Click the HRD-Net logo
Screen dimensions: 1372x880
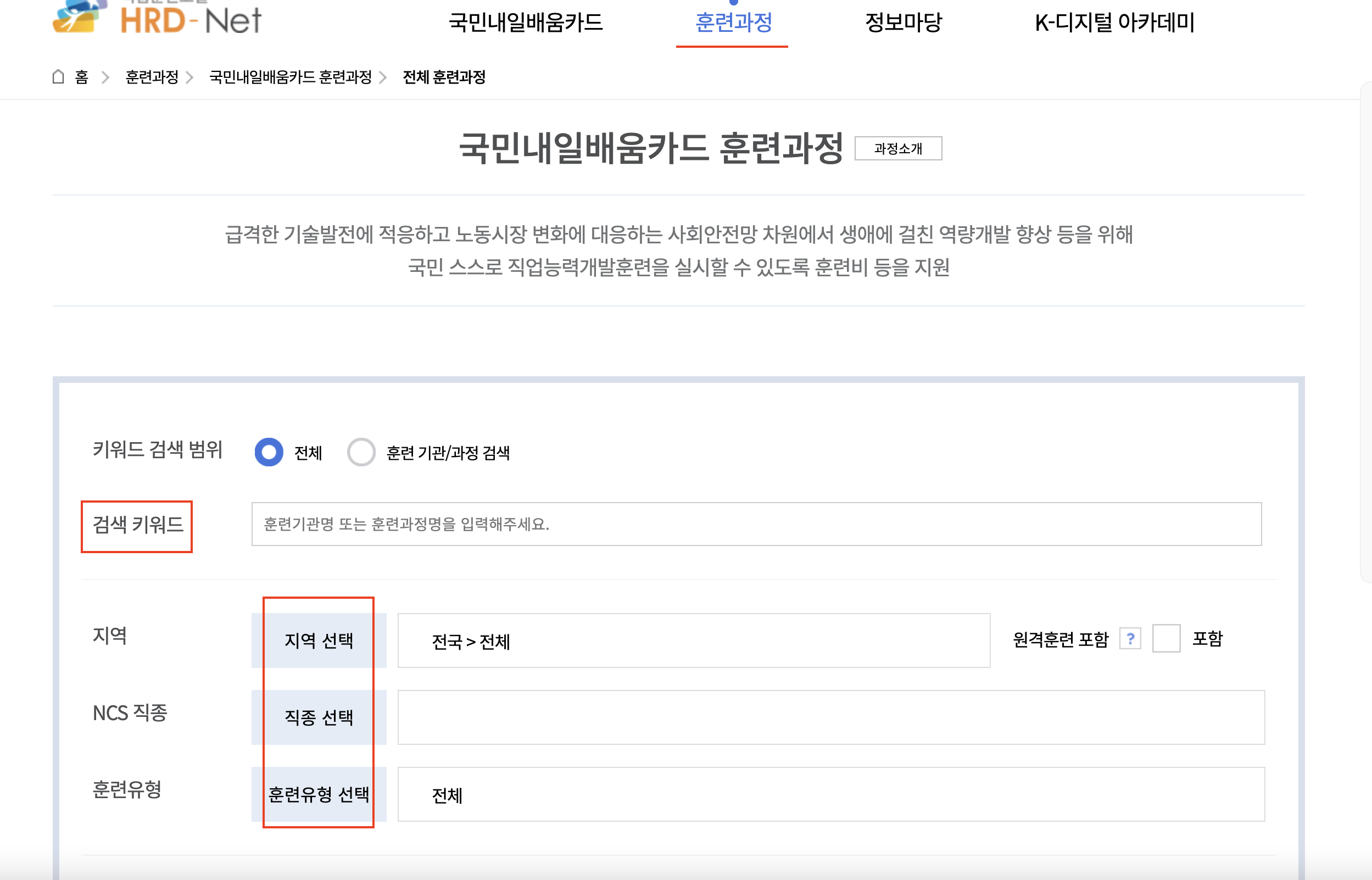coord(157,18)
